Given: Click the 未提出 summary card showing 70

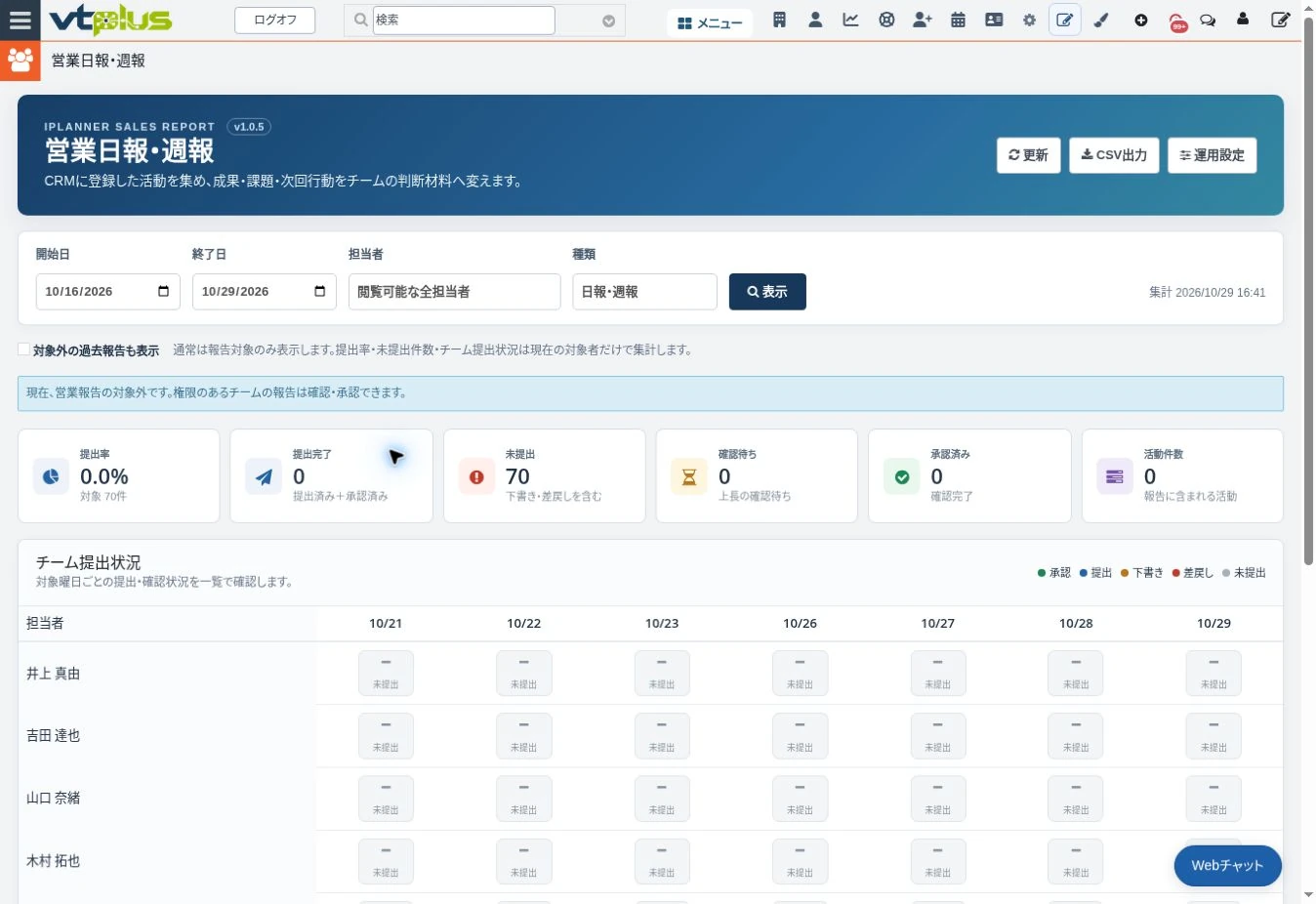Looking at the screenshot, I should (x=545, y=476).
